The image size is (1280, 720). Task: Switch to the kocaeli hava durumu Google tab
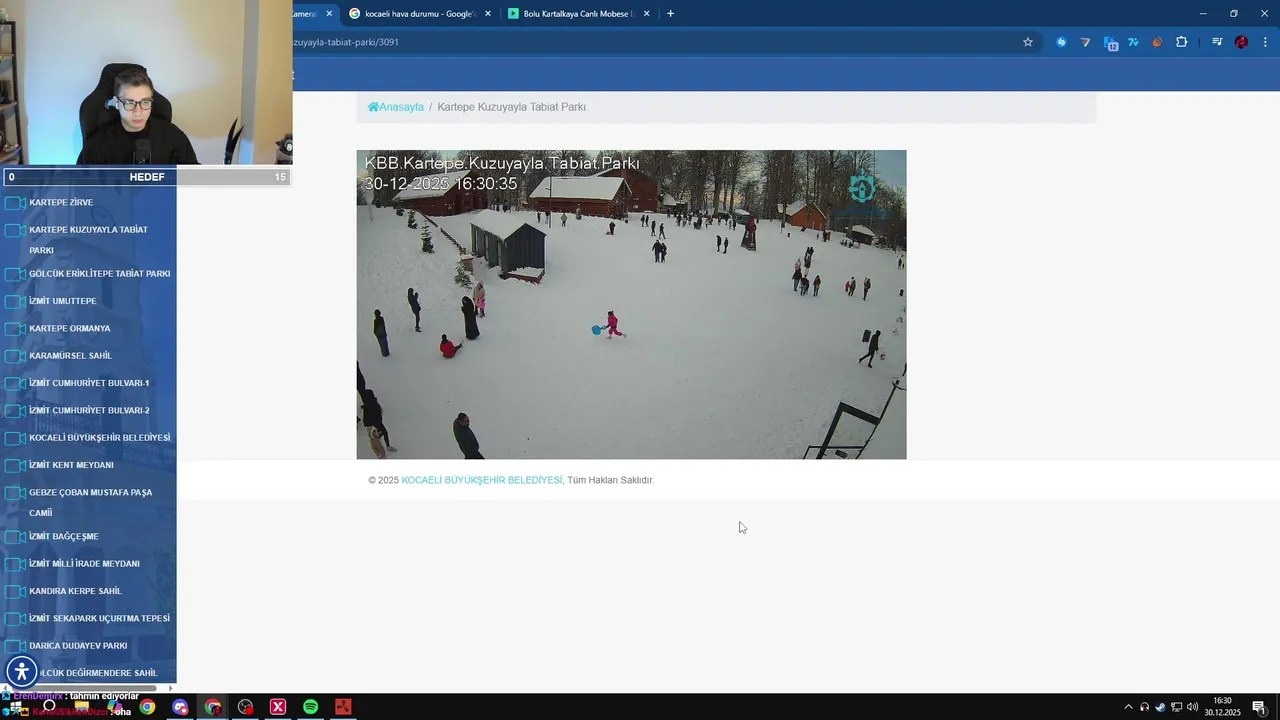coord(418,14)
